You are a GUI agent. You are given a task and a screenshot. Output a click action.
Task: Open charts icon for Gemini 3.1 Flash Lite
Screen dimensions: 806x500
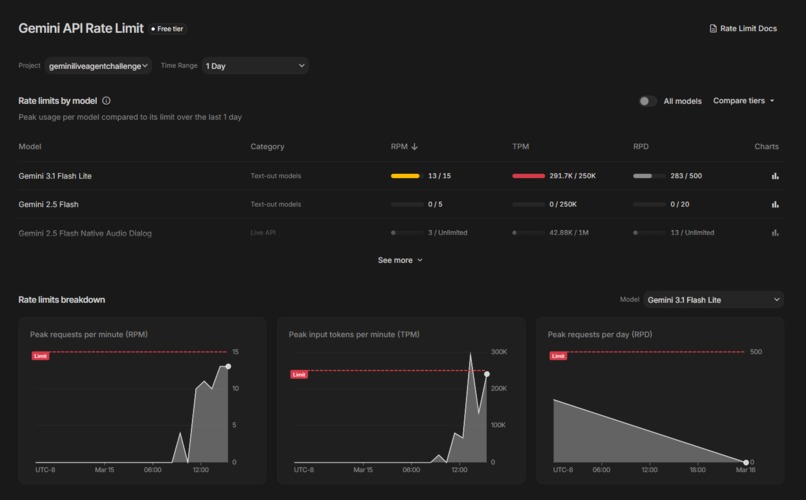click(775, 176)
